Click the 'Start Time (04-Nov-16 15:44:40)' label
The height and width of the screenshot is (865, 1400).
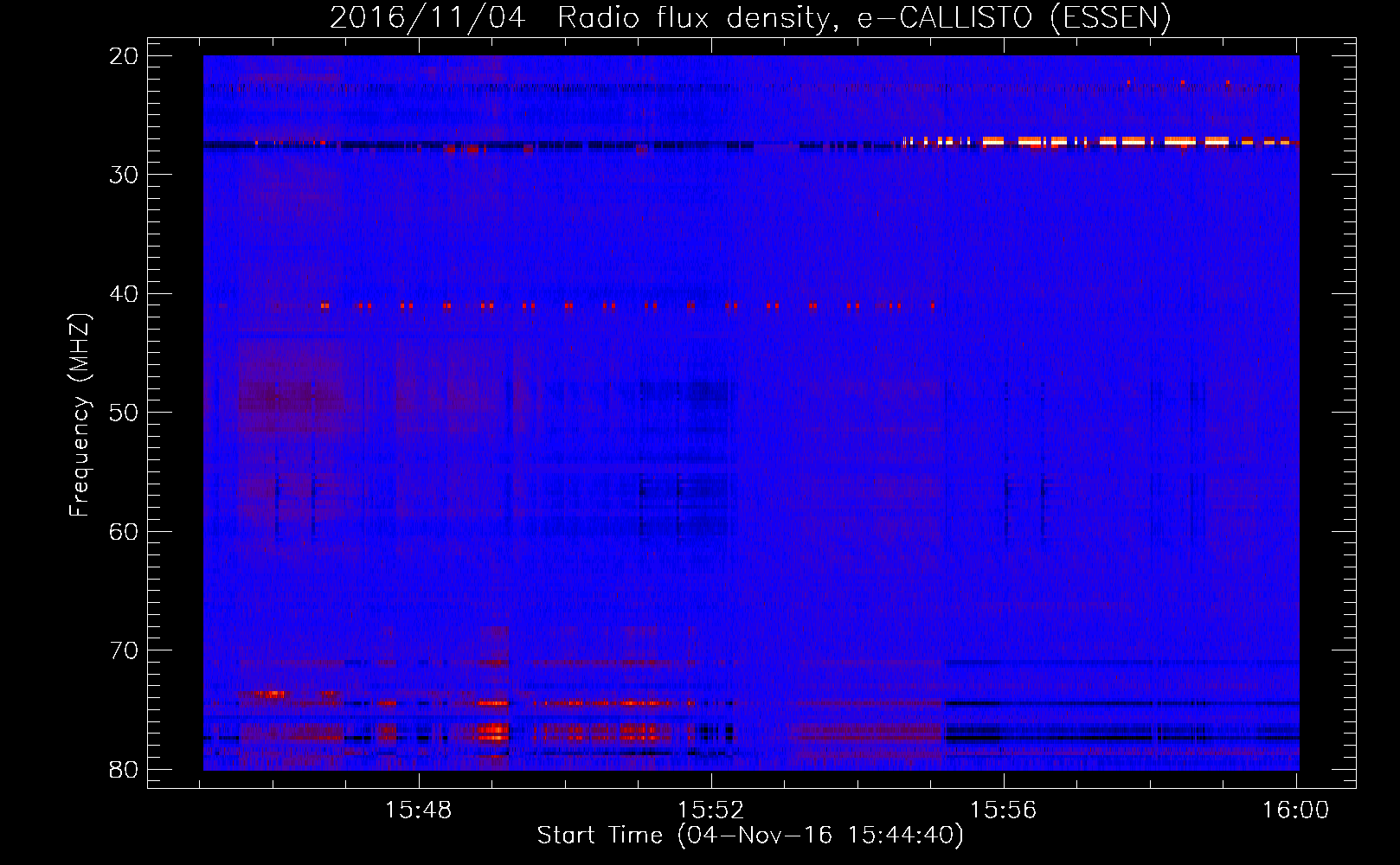(x=750, y=836)
